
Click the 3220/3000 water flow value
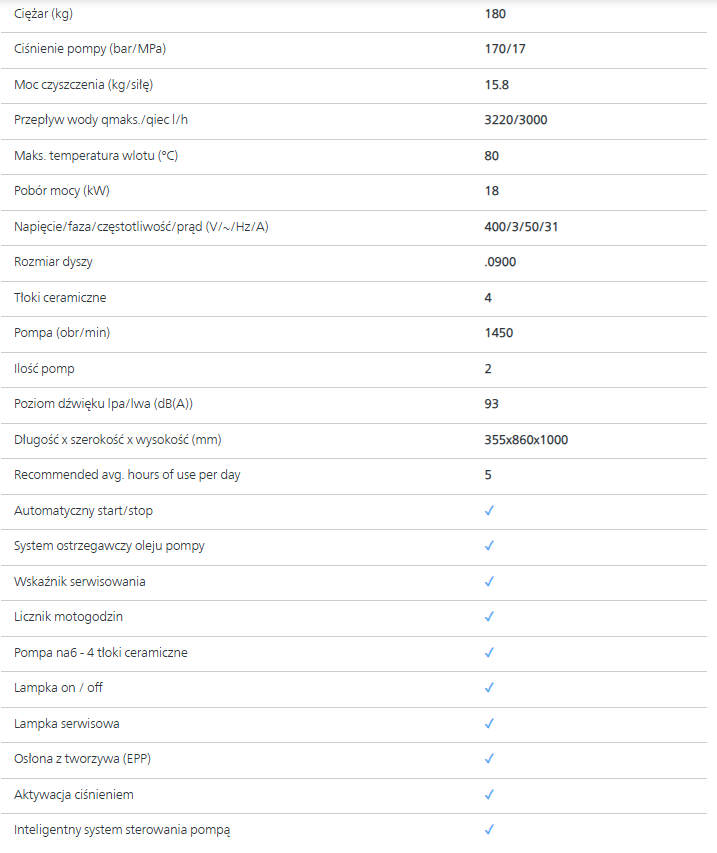515,120
